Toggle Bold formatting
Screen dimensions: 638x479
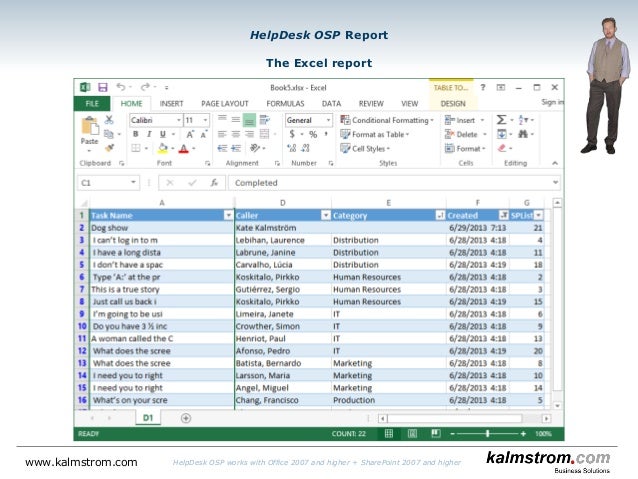[x=135, y=134]
